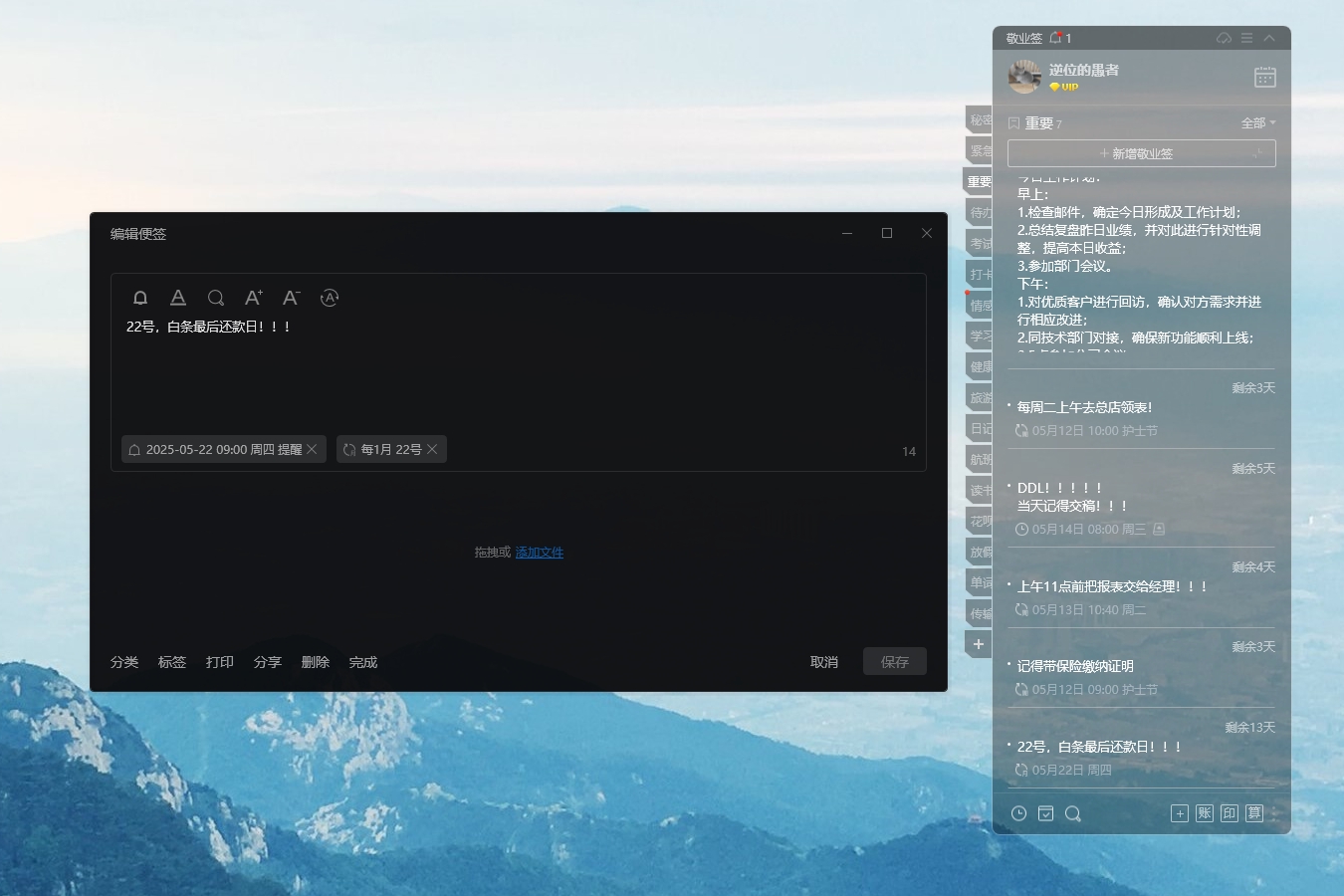Image resolution: width=1344 pixels, height=896 pixels.
Task: Click clock icon beside 05月14日 08:00
Action: tap(1021, 530)
